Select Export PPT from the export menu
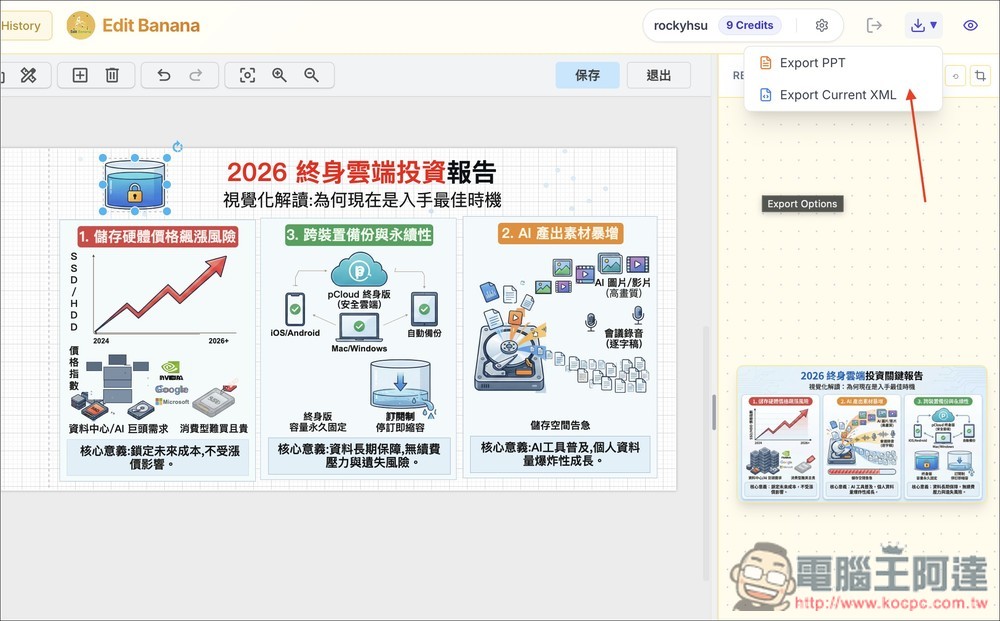This screenshot has width=1000, height=621. [x=812, y=62]
